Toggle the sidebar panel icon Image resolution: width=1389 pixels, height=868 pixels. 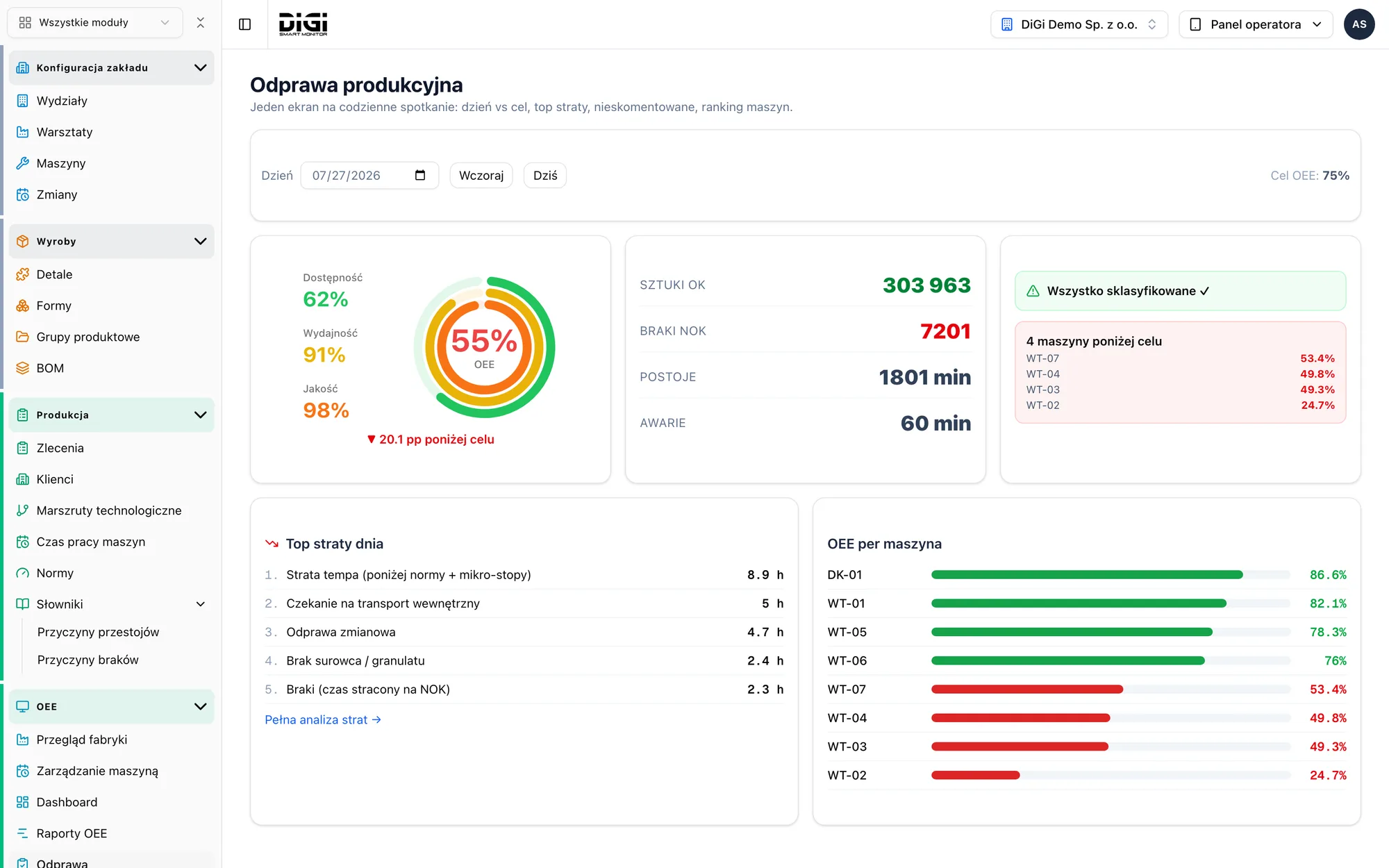pyautogui.click(x=244, y=24)
